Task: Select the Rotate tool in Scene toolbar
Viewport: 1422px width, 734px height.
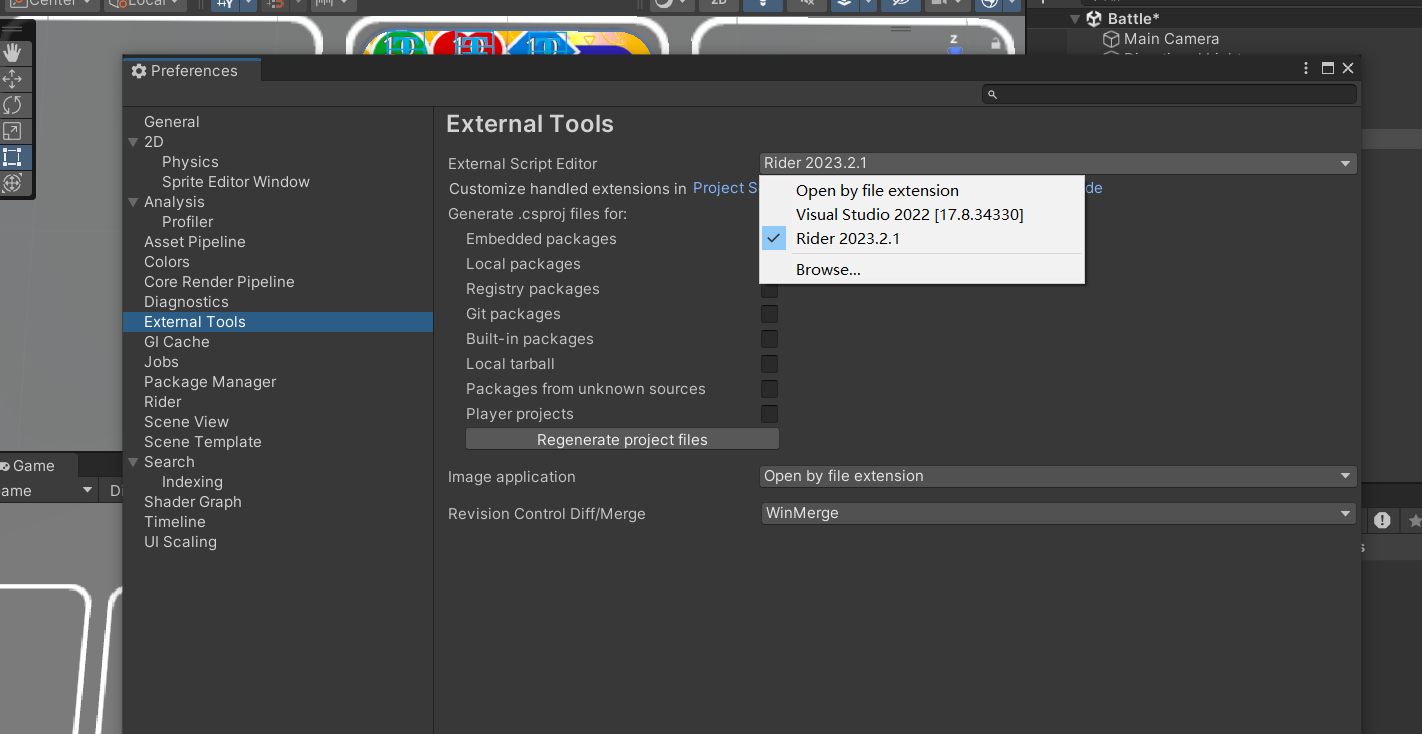Action: (x=13, y=105)
